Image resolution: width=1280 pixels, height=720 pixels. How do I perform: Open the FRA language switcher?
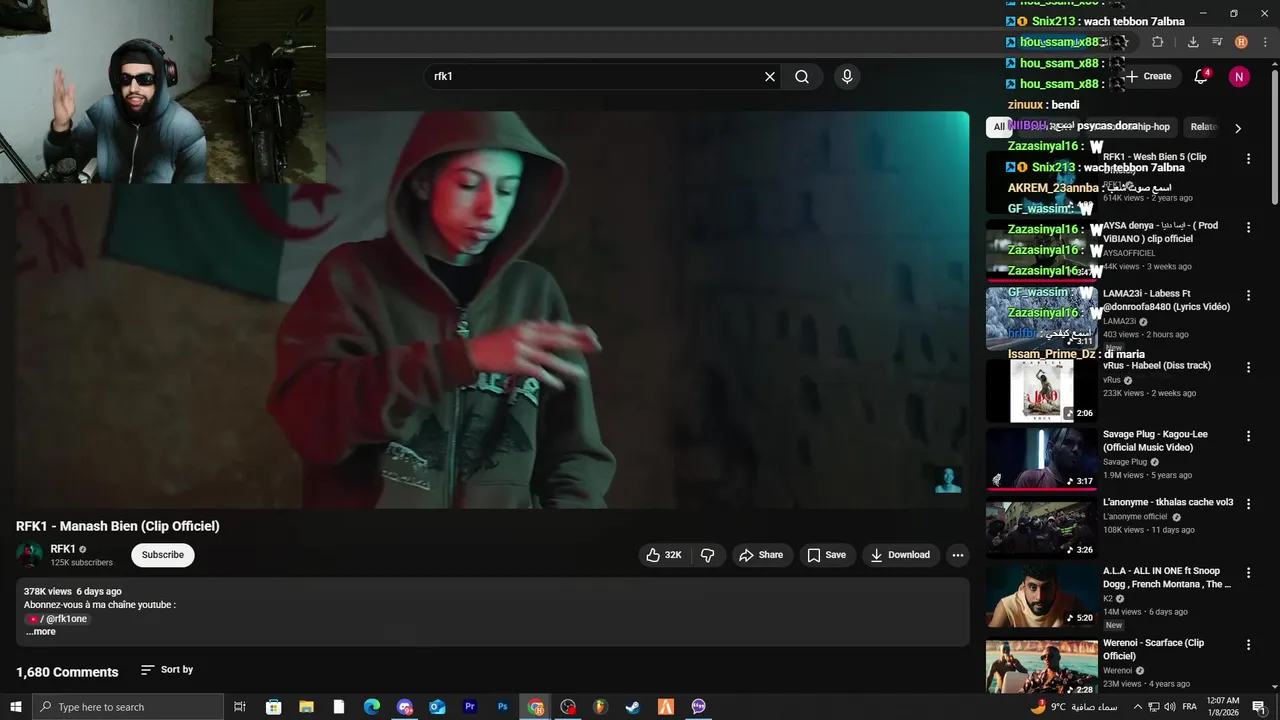1189,707
